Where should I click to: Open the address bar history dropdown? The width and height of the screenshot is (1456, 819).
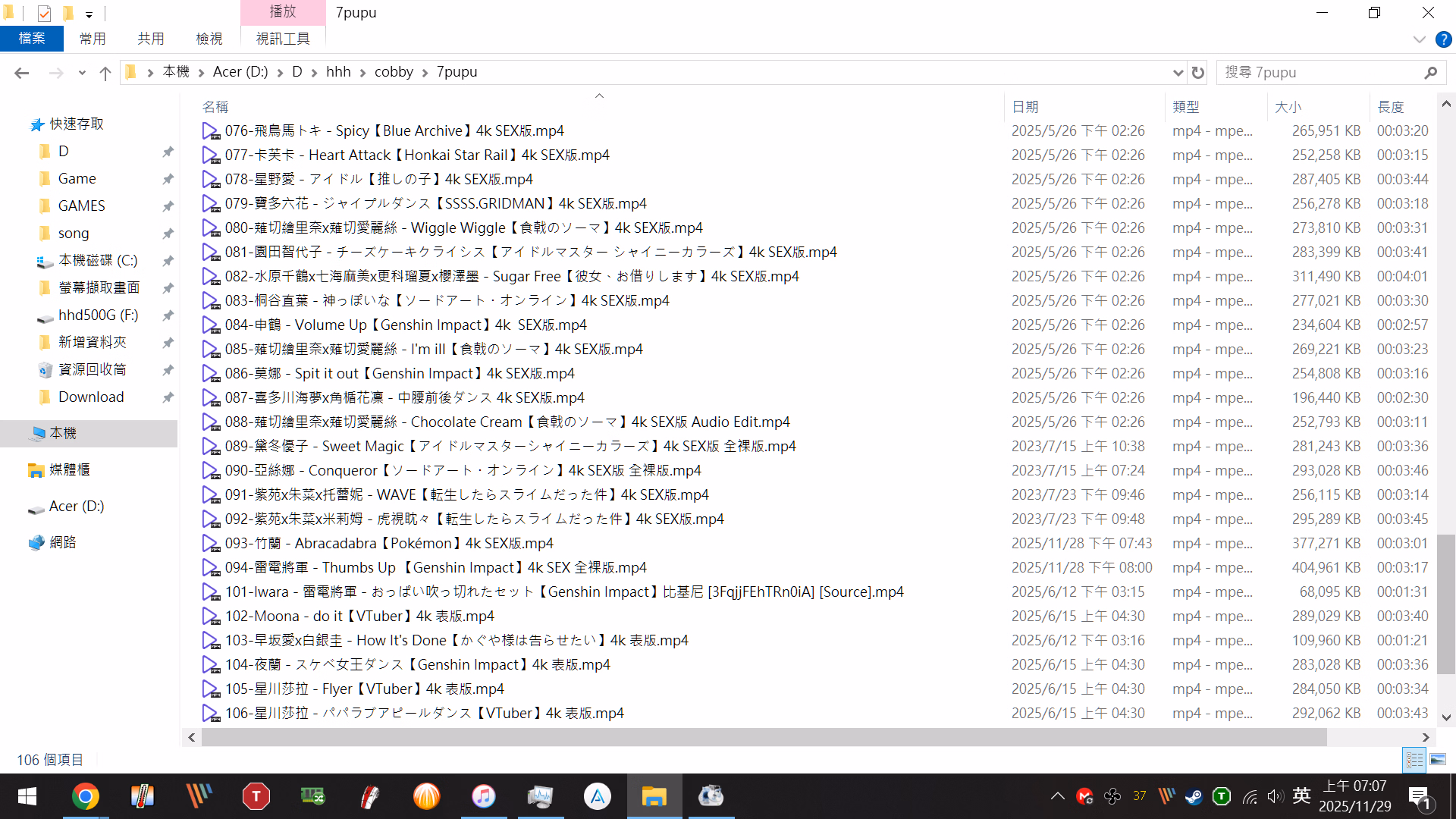pos(1178,73)
